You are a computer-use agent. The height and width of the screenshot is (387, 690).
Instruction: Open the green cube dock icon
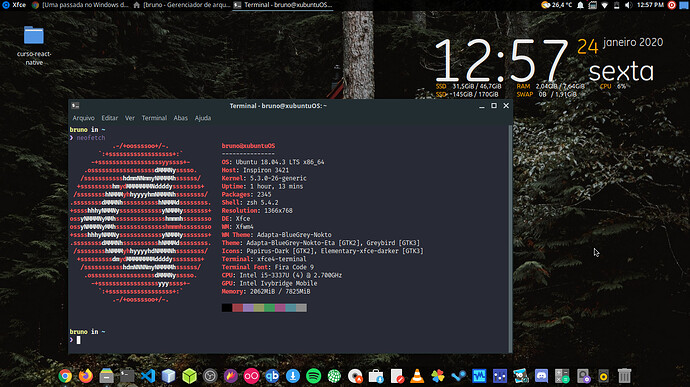point(189,376)
